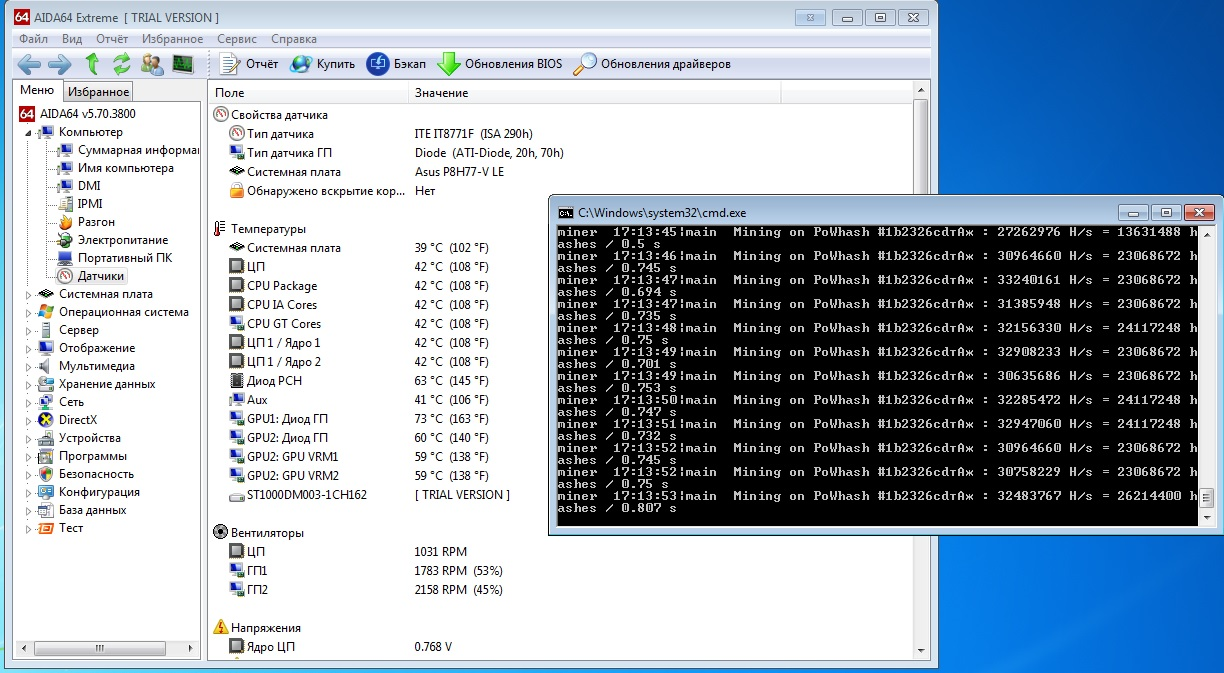Switch to the Избранное tab
The image size is (1224, 673).
pos(98,92)
